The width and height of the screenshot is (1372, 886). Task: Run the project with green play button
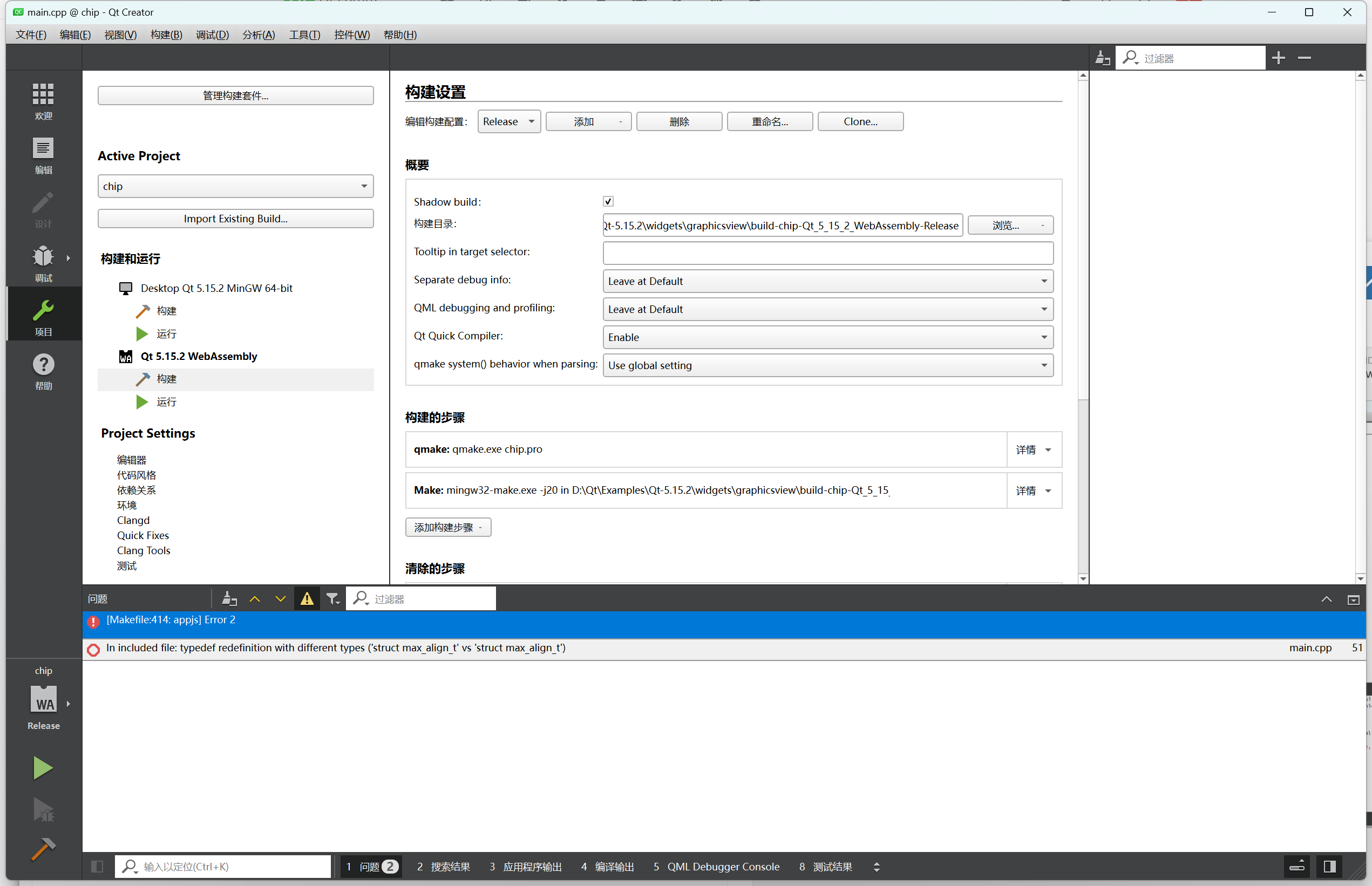tap(43, 768)
